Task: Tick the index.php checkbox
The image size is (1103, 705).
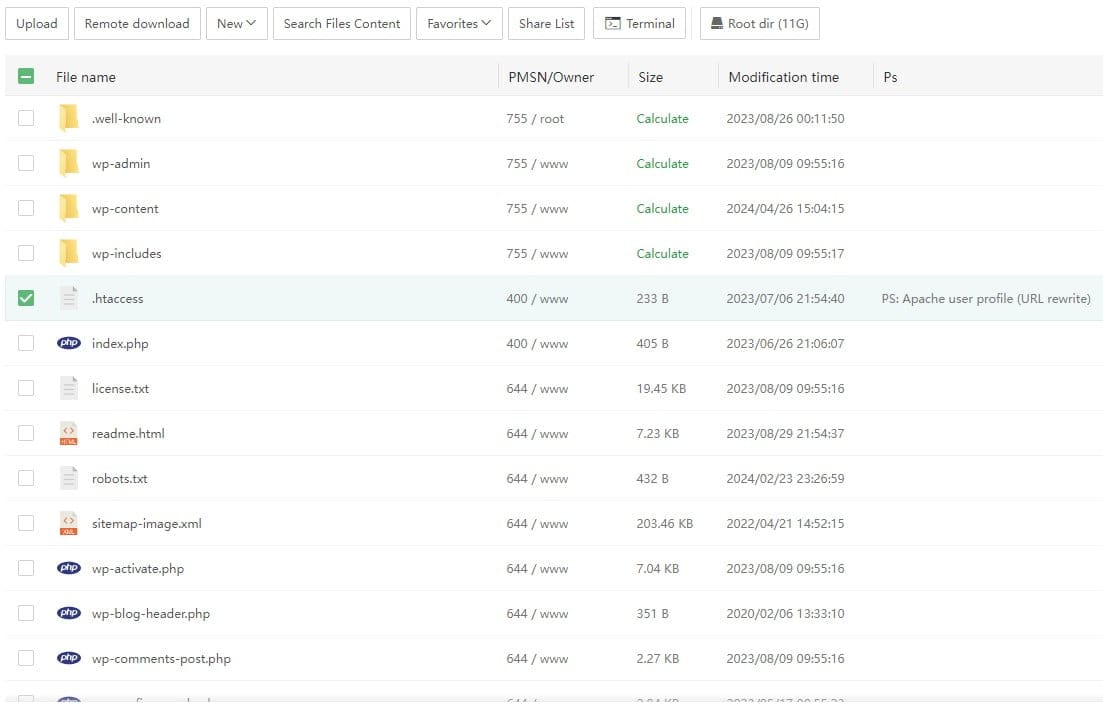Action: (x=26, y=343)
